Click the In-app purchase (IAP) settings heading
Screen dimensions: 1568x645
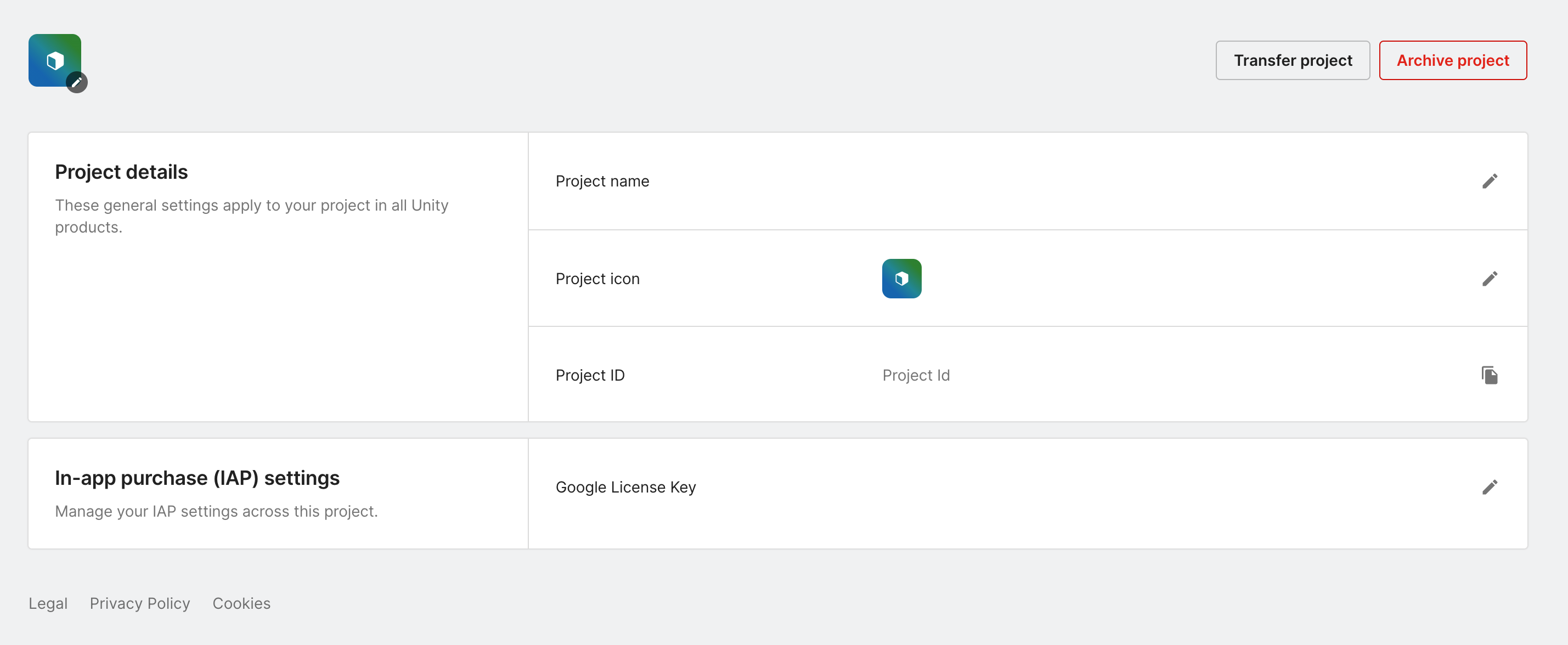click(x=197, y=478)
